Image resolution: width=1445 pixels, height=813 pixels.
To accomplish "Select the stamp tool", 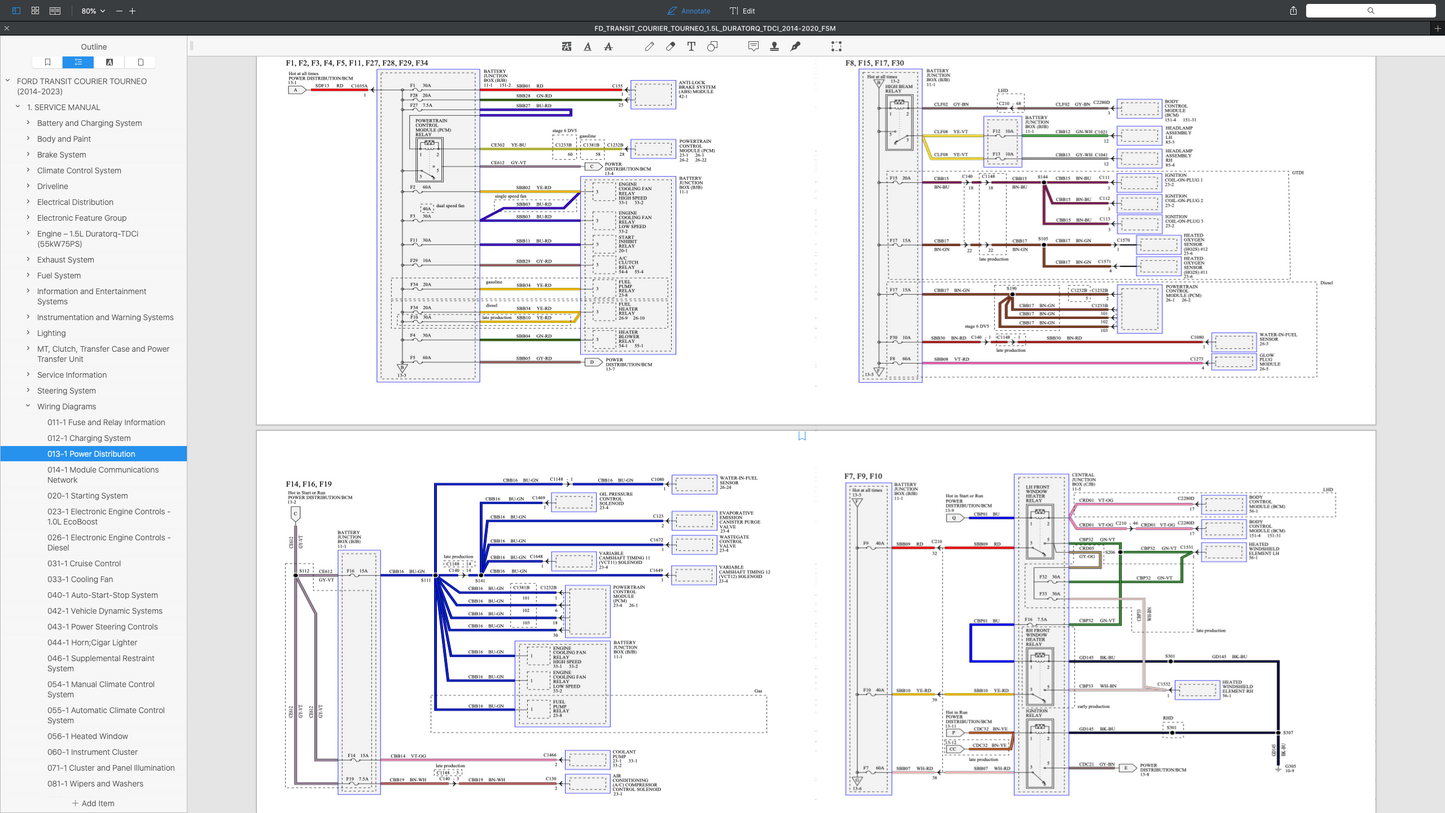I will pyautogui.click(x=774, y=46).
